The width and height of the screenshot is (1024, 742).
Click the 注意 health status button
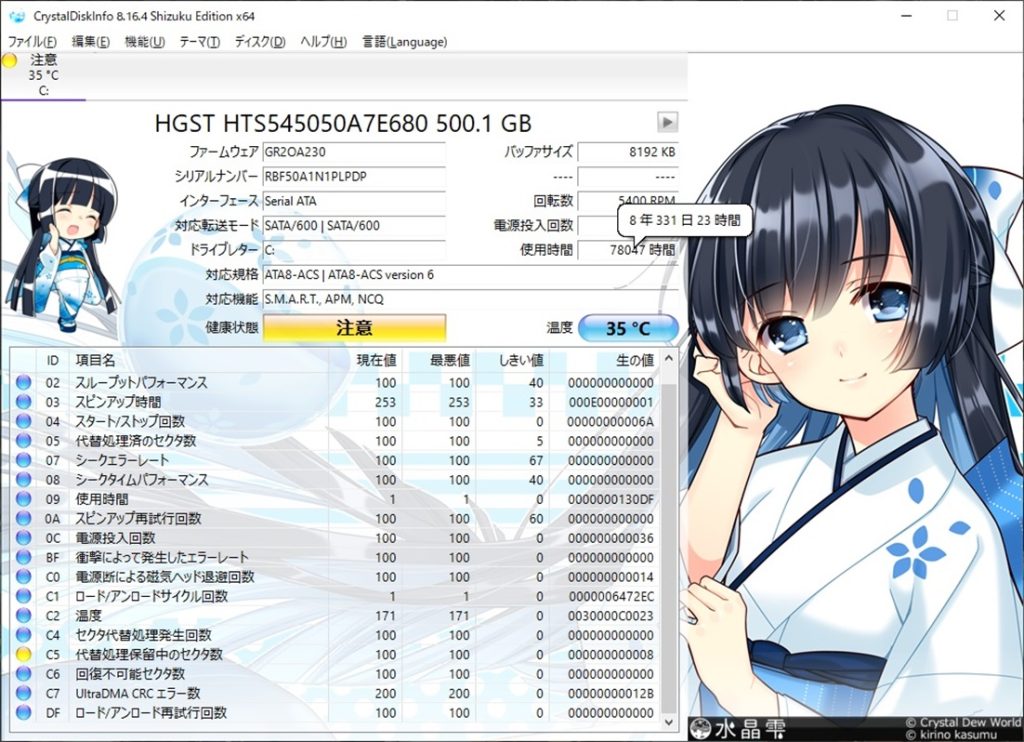point(354,327)
